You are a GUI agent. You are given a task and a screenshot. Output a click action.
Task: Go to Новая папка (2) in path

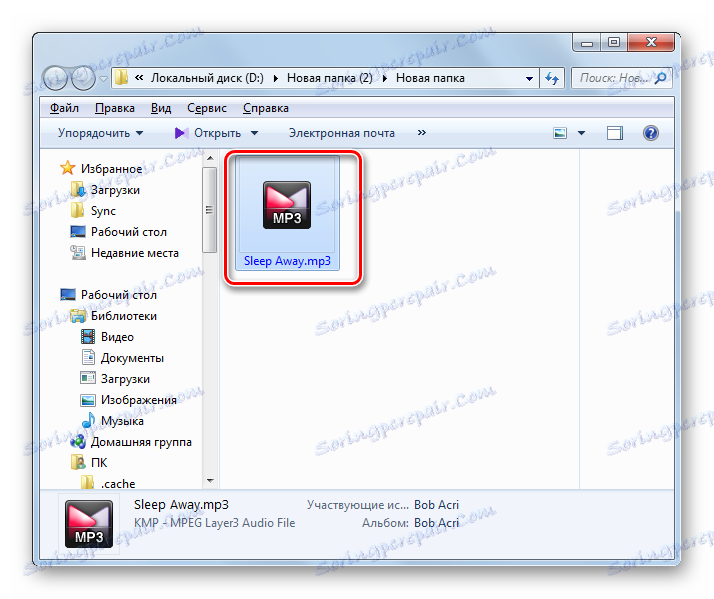click(x=329, y=78)
